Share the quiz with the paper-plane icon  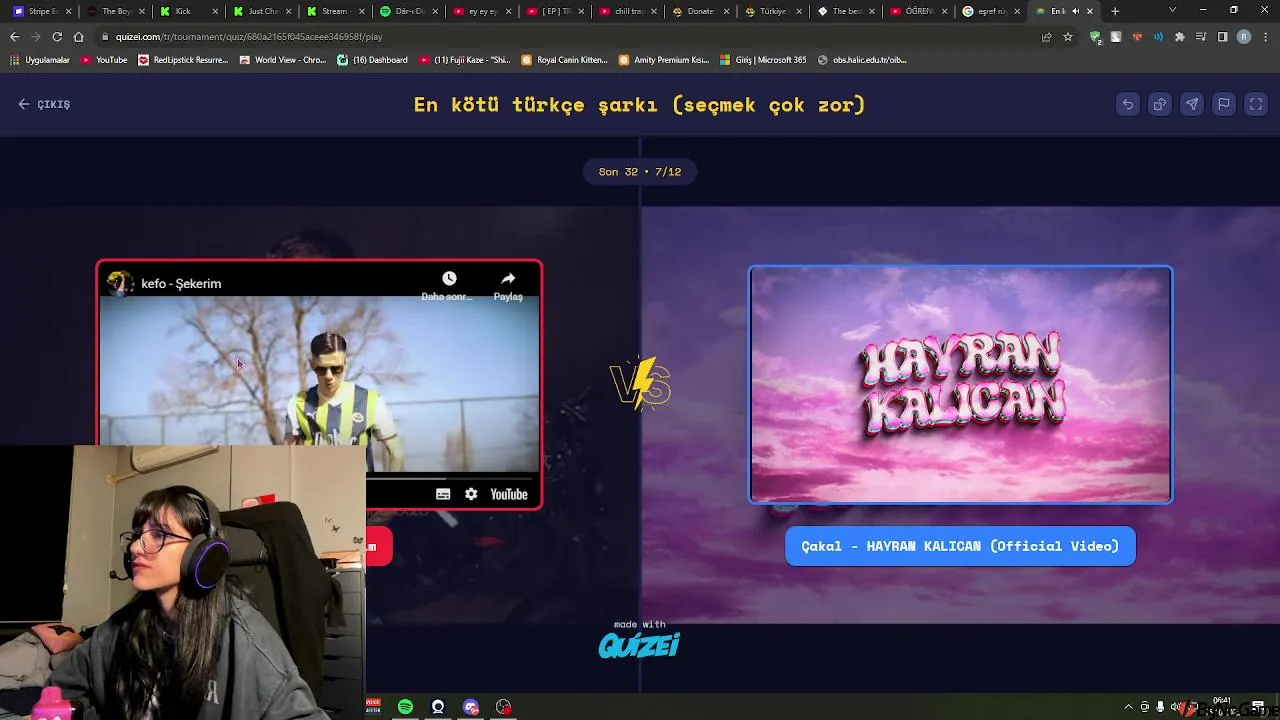point(1192,104)
